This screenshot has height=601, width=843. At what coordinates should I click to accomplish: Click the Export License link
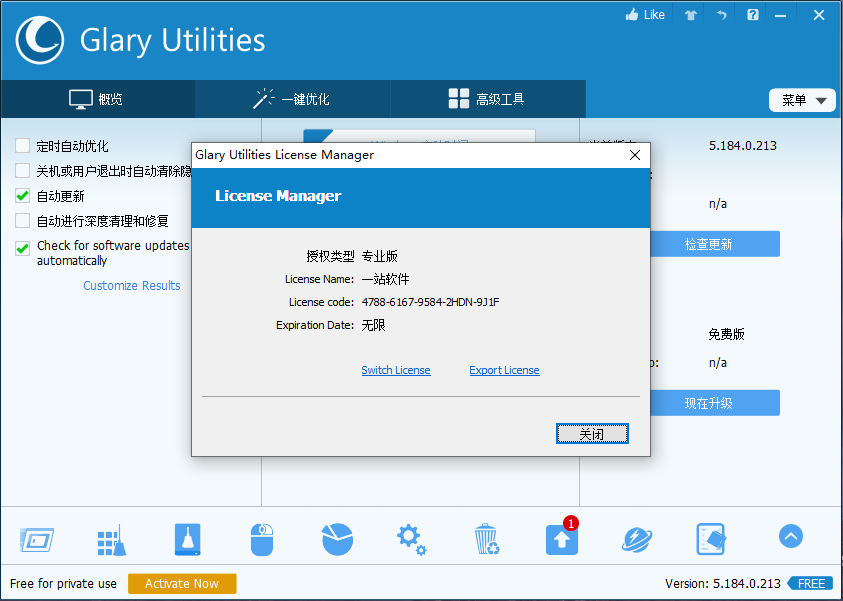(504, 370)
